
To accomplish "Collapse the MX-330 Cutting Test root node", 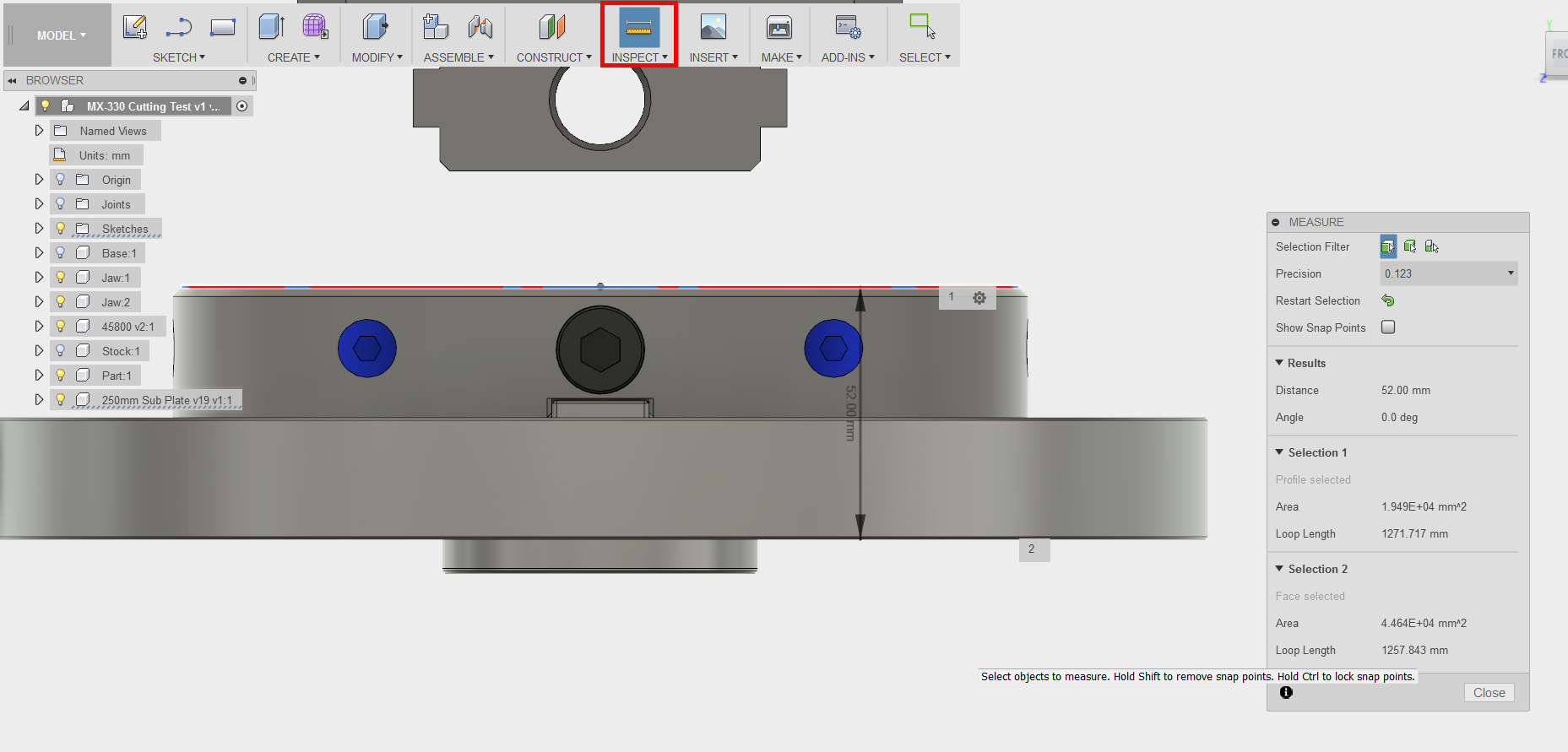I will [x=24, y=106].
